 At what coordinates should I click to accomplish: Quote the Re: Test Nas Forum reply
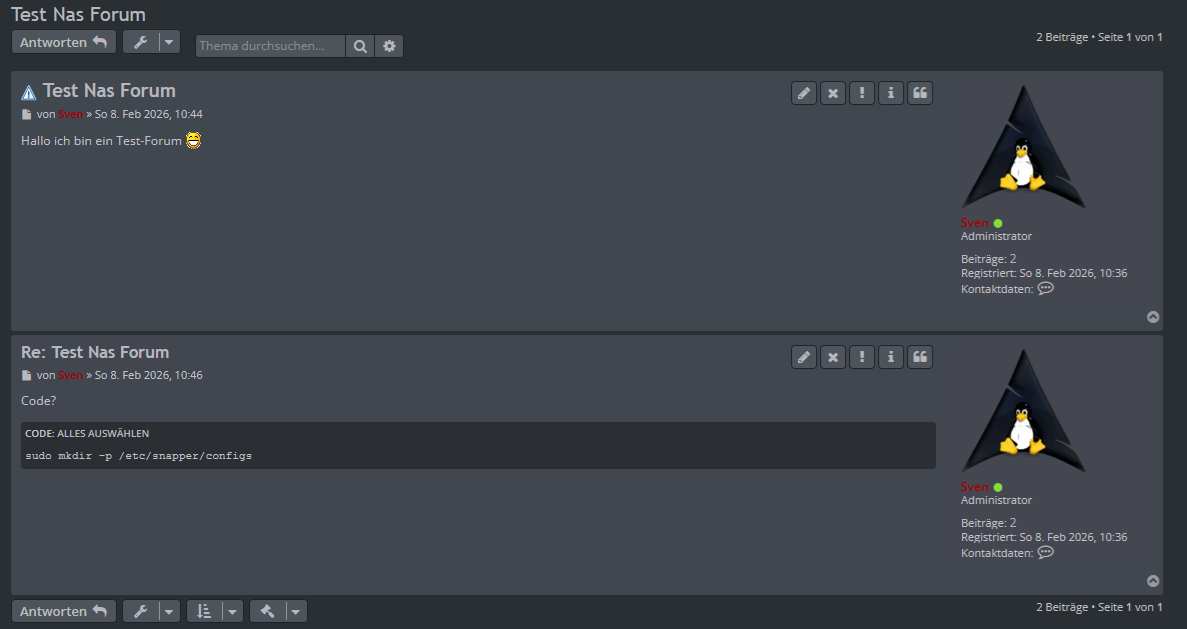pyautogui.click(x=920, y=357)
